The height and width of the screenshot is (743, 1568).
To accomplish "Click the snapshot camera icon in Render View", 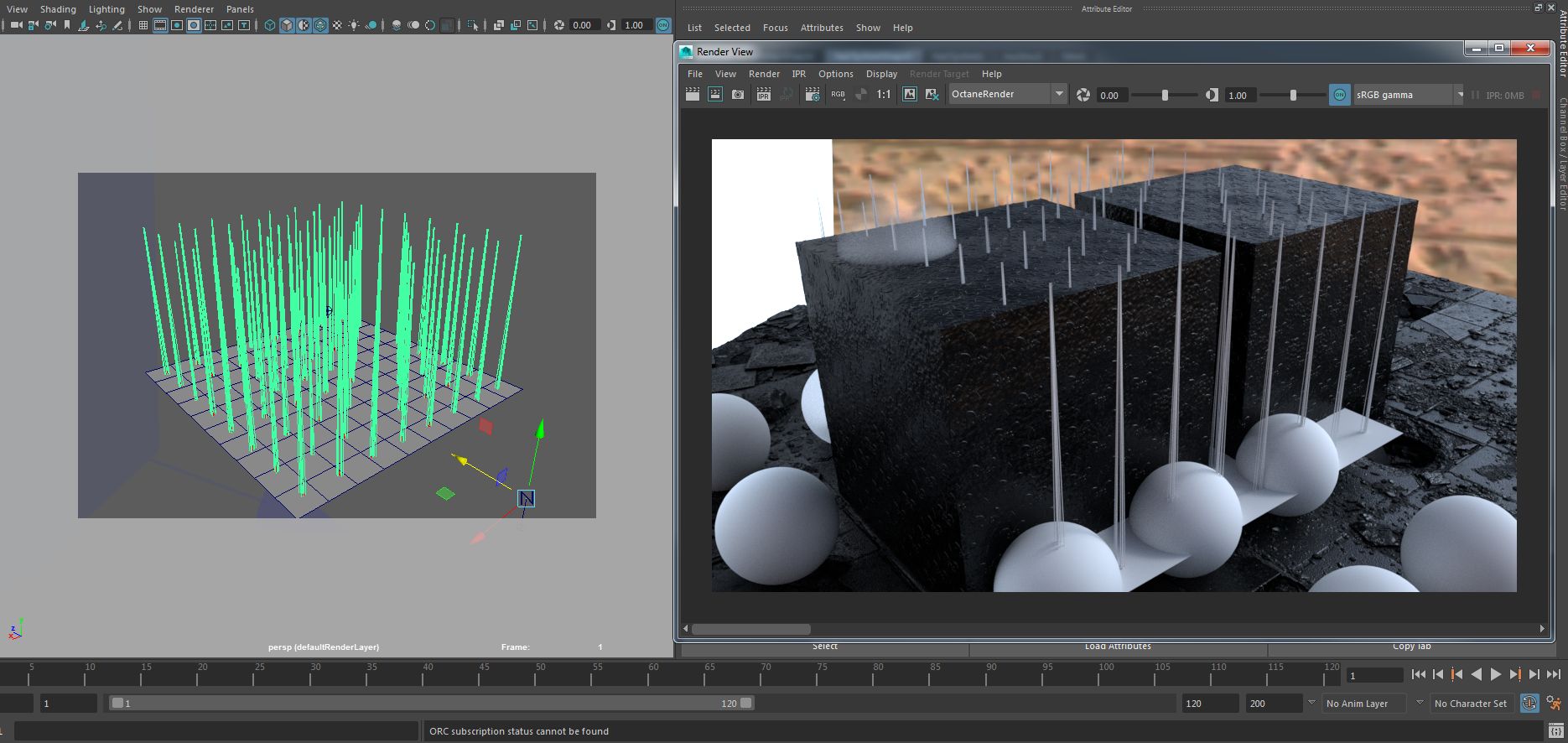I will [x=738, y=95].
